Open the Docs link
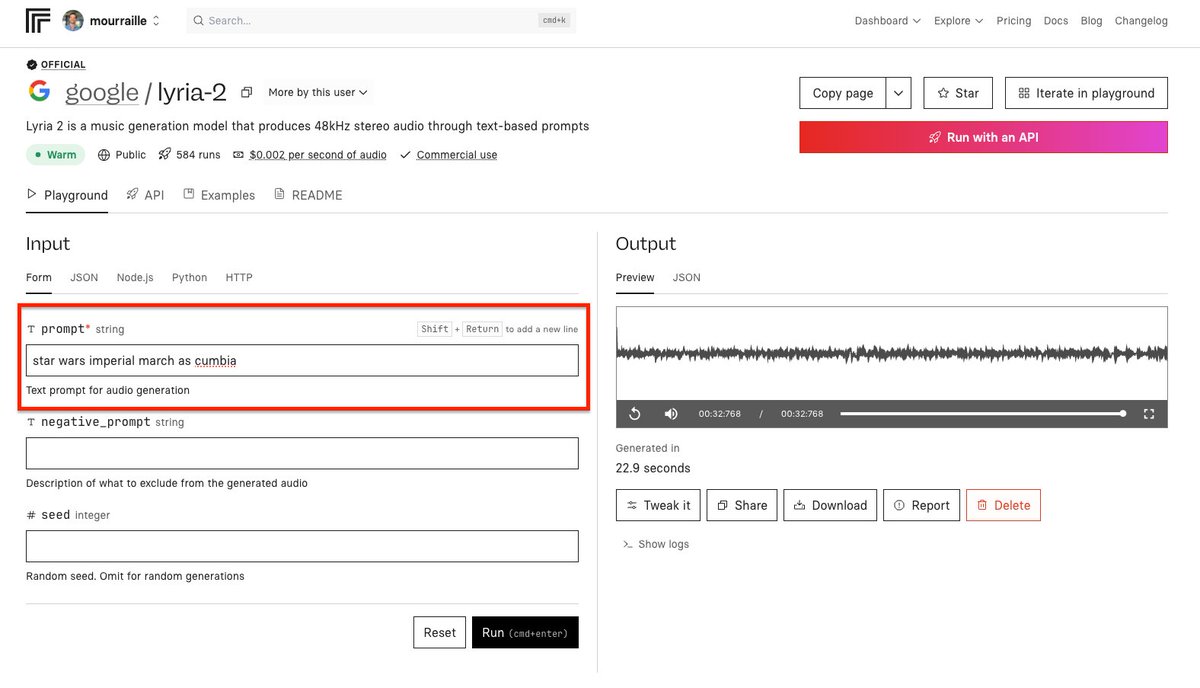The height and width of the screenshot is (688, 1200). 1056,20
